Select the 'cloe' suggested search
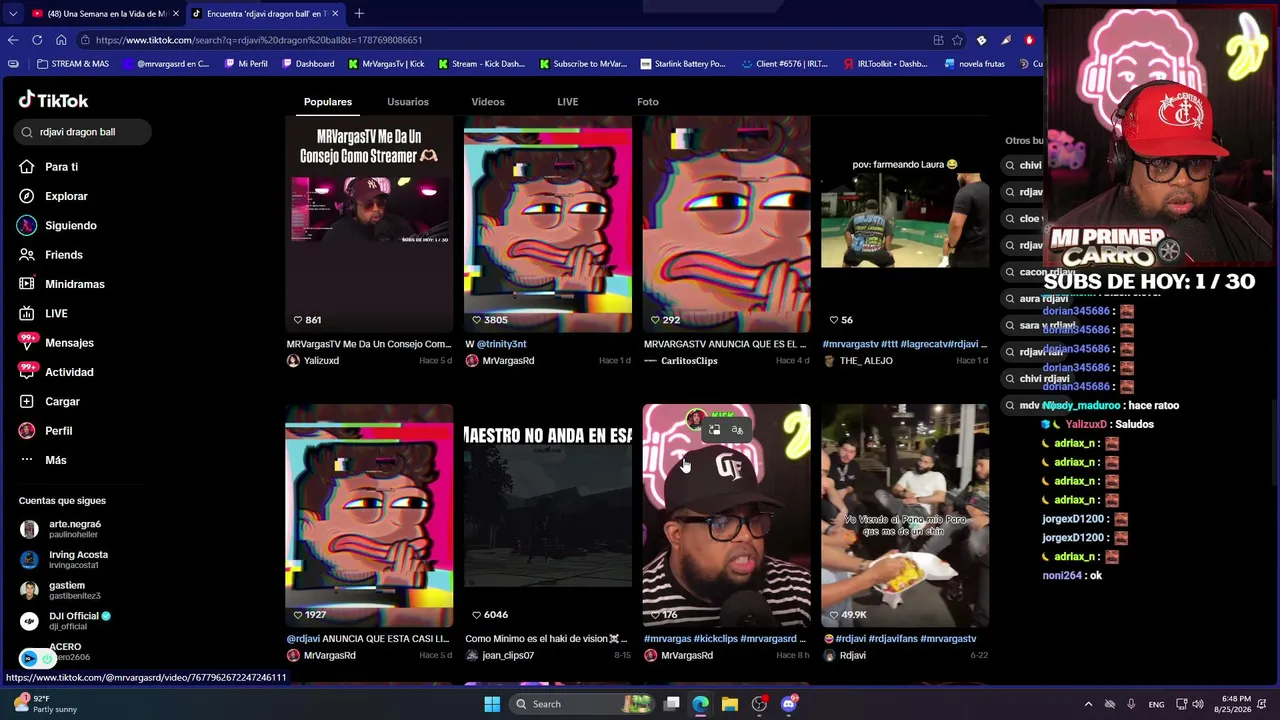1280x720 pixels. (x=1024, y=219)
